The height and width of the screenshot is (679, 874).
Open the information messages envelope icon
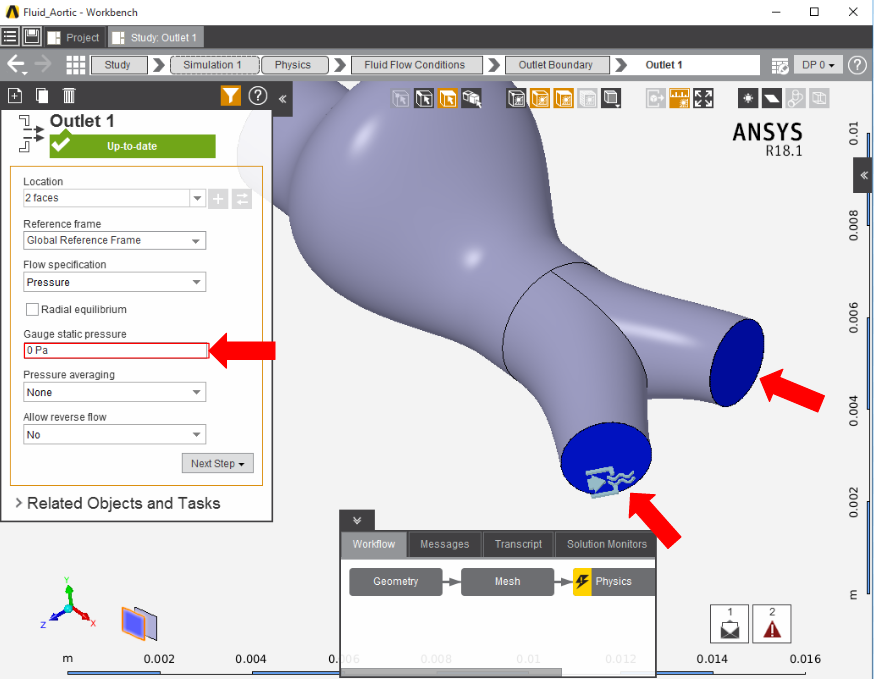pos(730,624)
